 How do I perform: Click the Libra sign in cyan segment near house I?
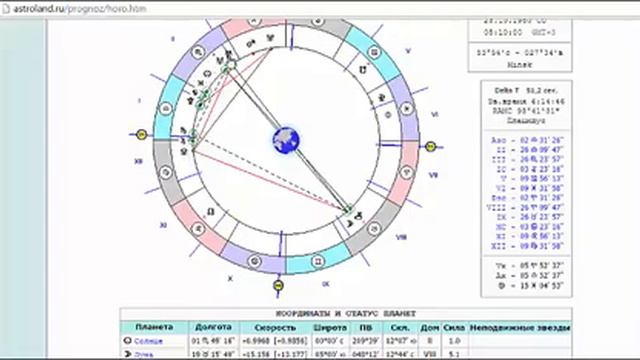[166, 109]
